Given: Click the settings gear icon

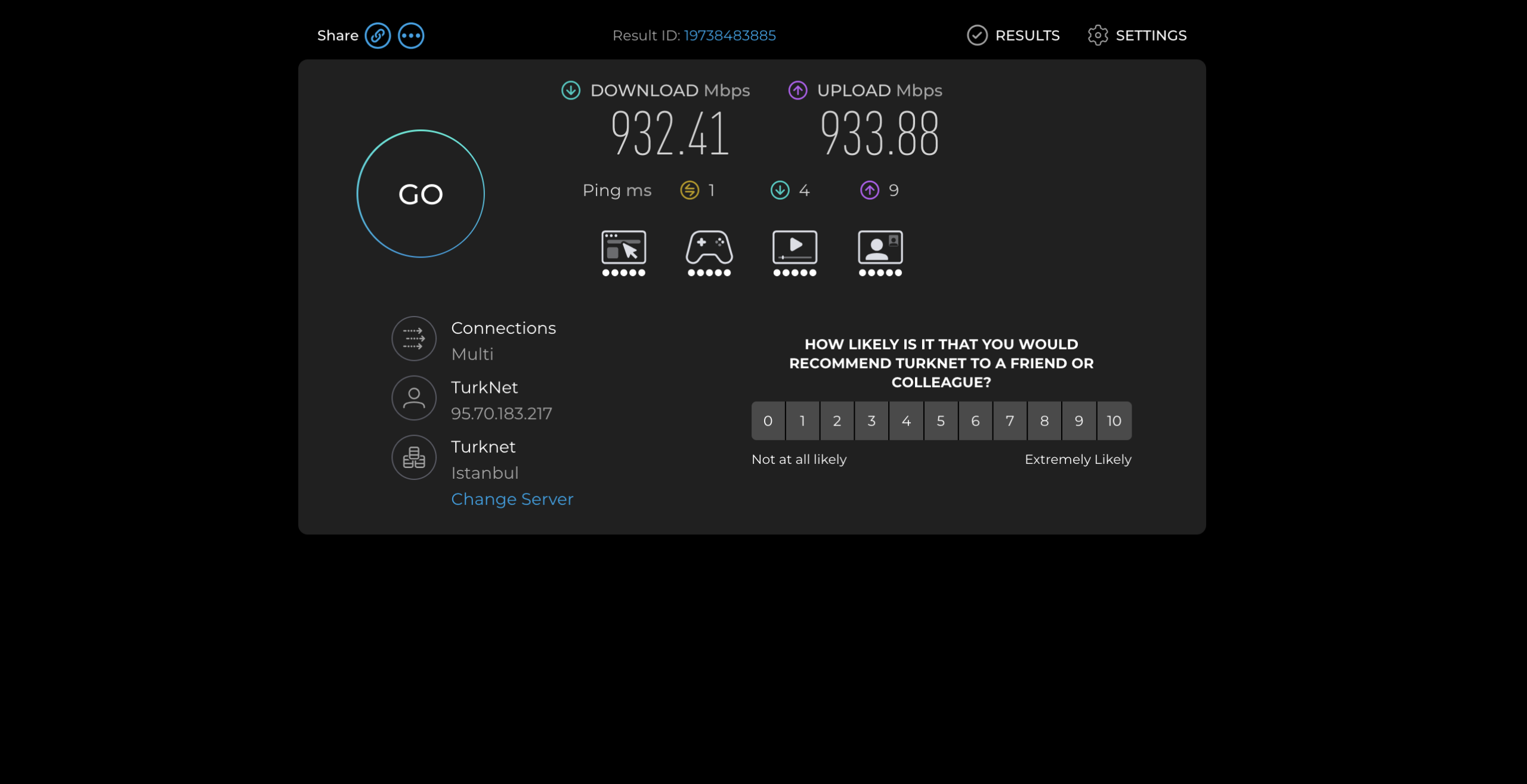Looking at the screenshot, I should pyautogui.click(x=1098, y=36).
